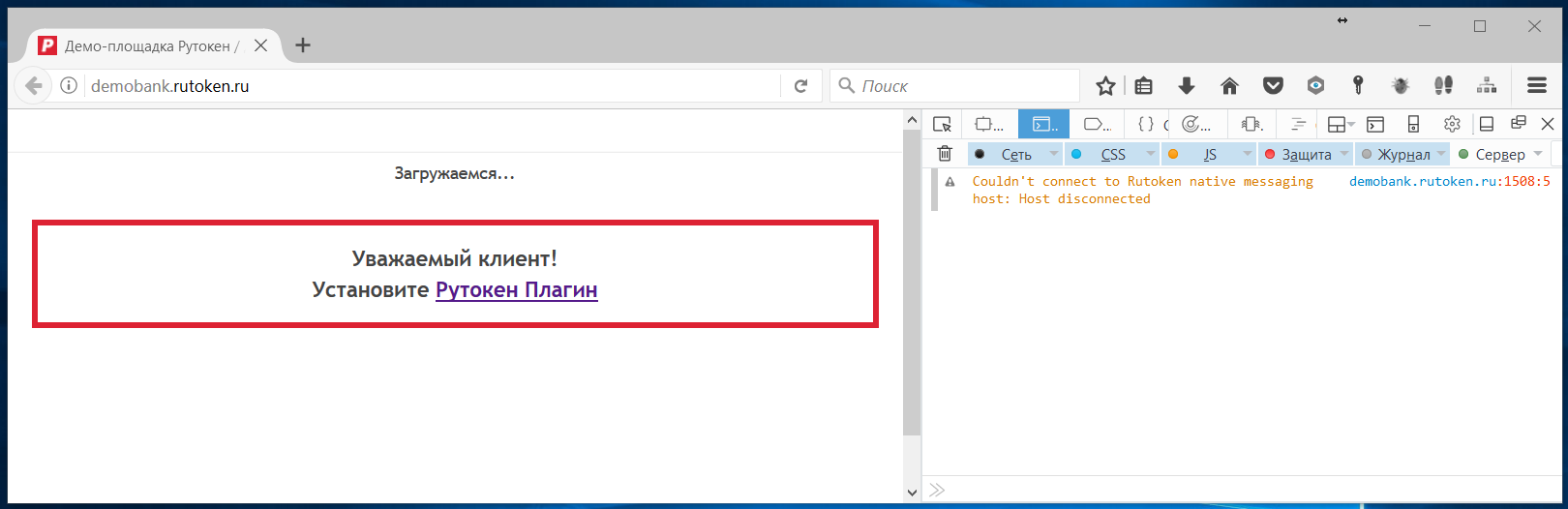1568x509 pixels.
Task: Toggle the Сеть console filter
Action: (x=1015, y=155)
